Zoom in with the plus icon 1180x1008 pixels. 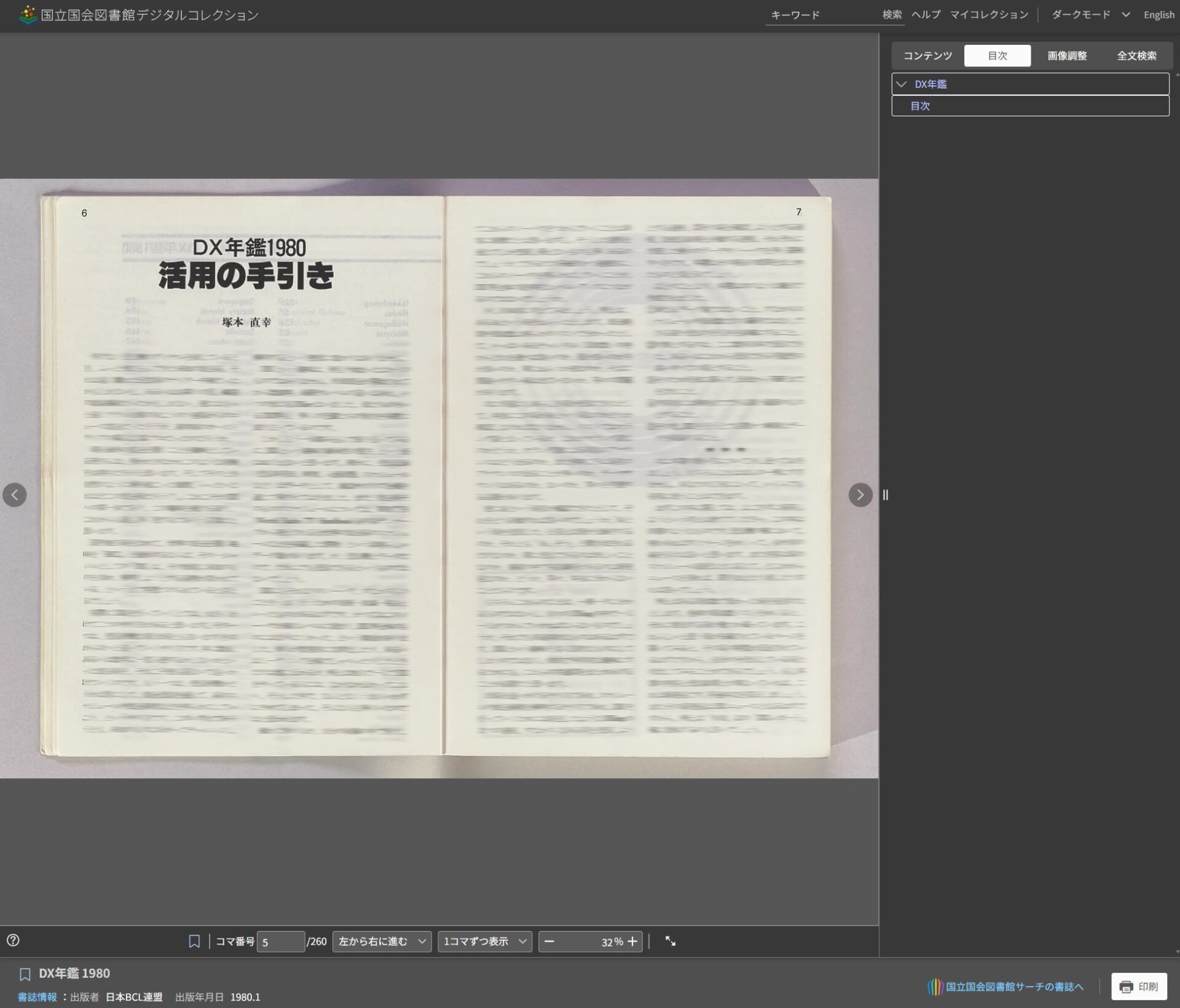pos(632,942)
